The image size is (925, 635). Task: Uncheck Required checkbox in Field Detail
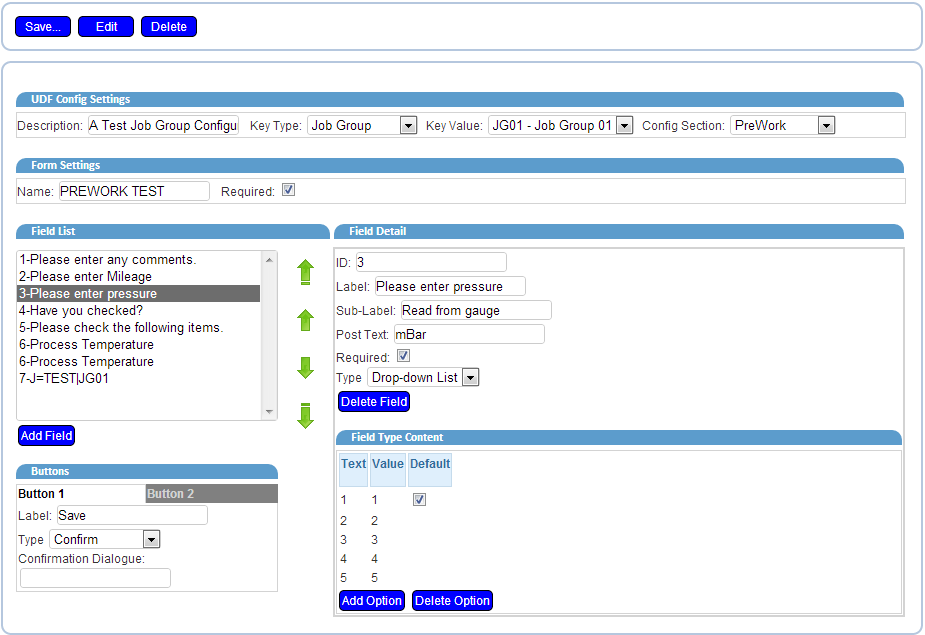404,356
